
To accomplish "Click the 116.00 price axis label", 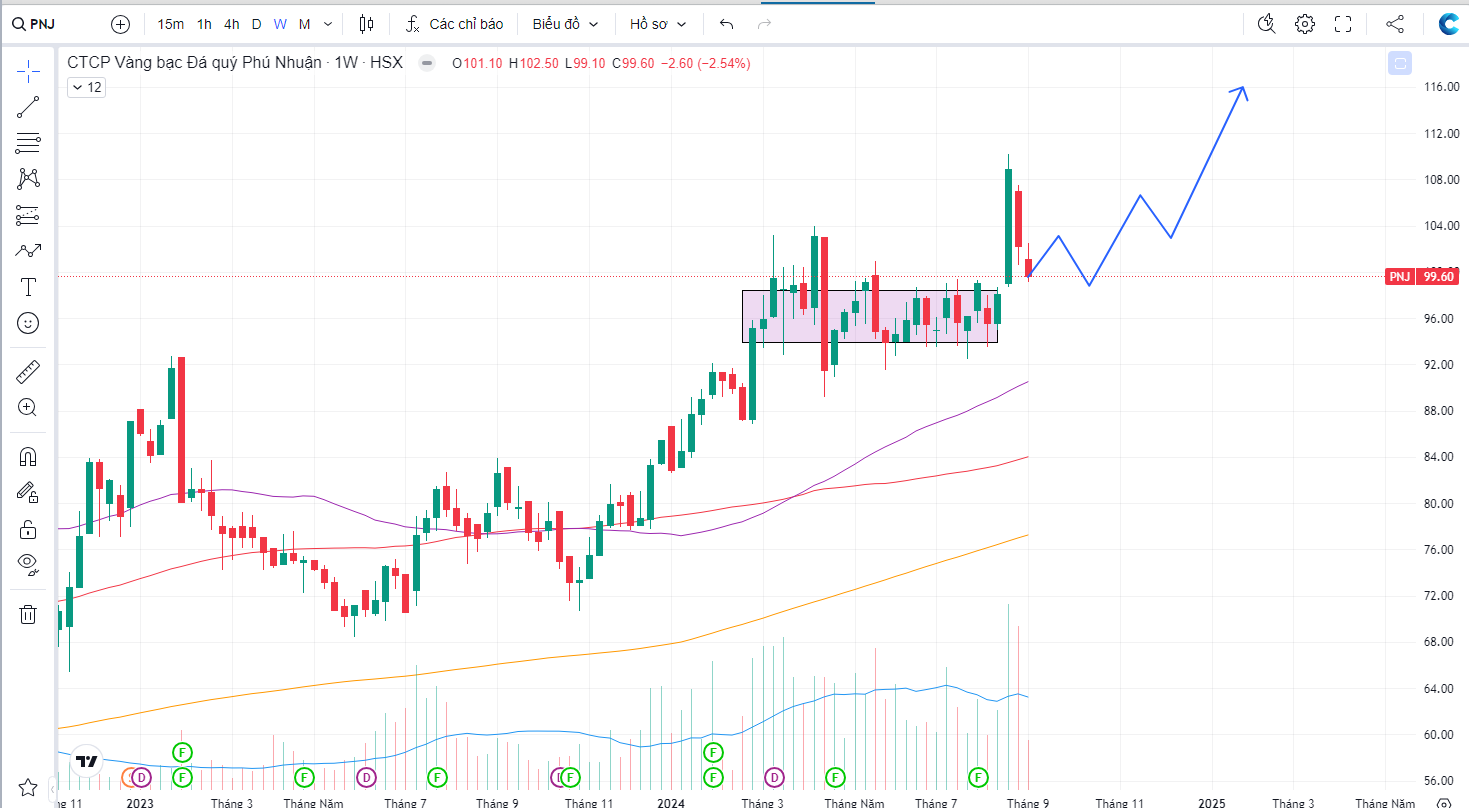I will (1440, 87).
